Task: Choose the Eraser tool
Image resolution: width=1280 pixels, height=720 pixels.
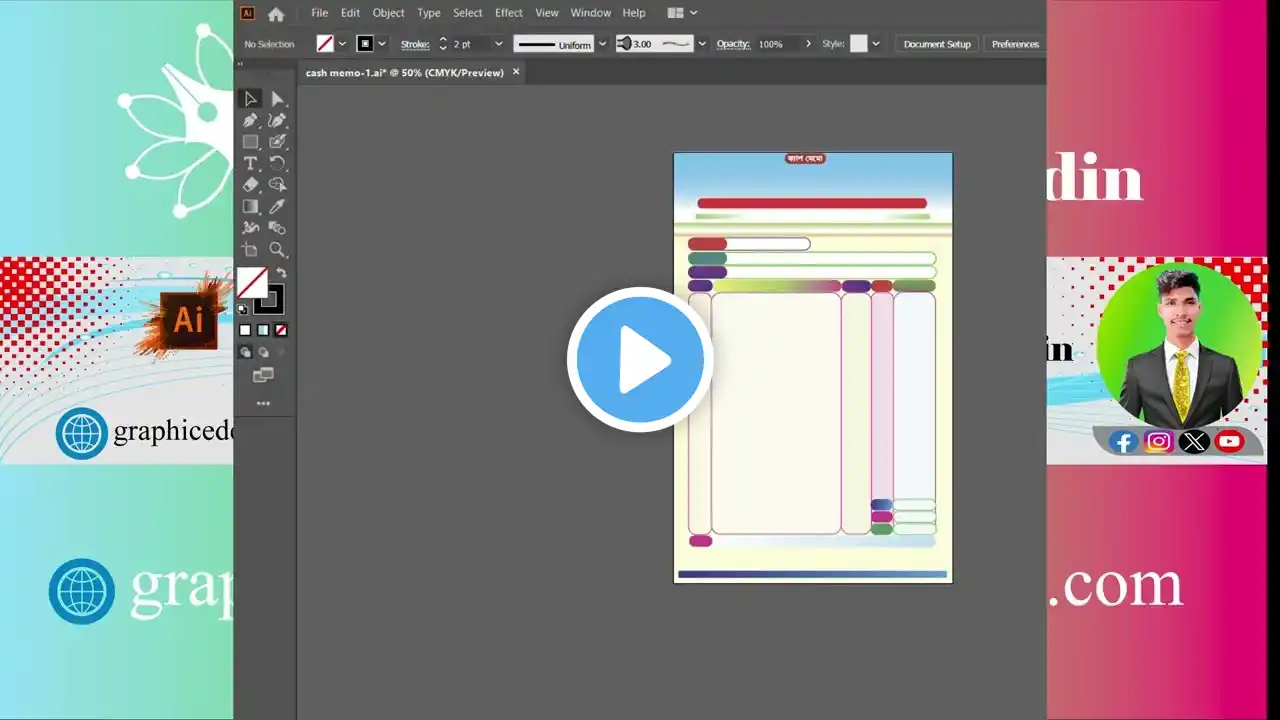Action: pyautogui.click(x=250, y=185)
